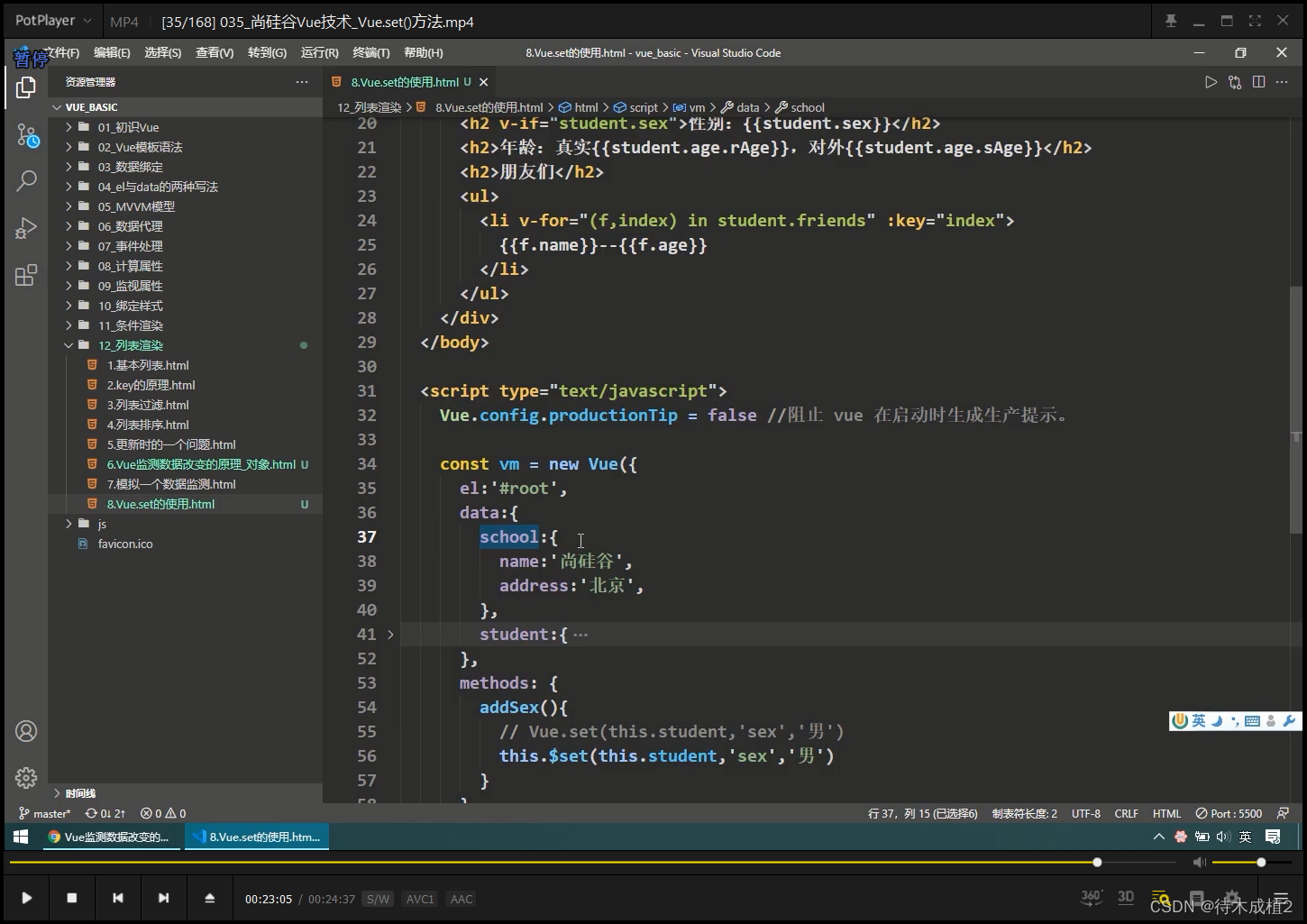
Task: Click the editor vertical scrollbar
Action: [x=1295, y=410]
